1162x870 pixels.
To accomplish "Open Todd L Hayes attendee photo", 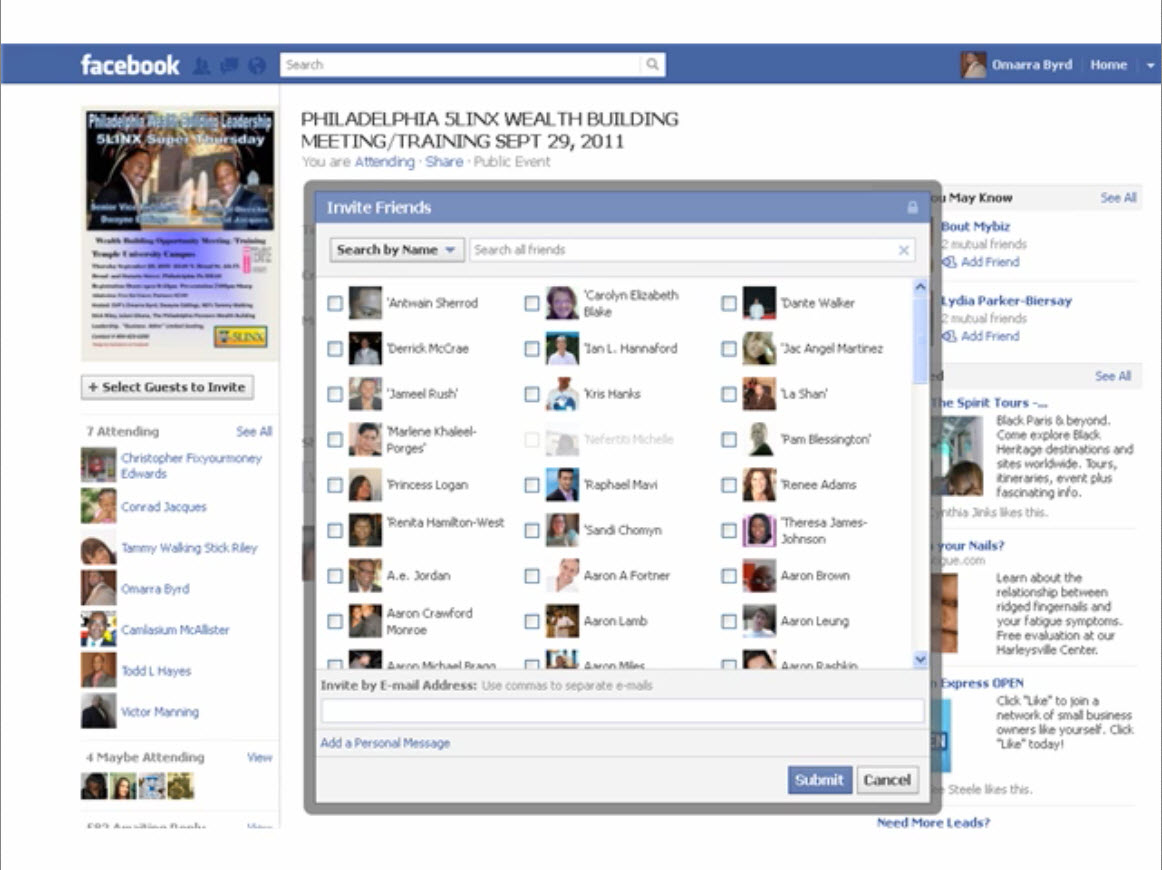I will (99, 670).
